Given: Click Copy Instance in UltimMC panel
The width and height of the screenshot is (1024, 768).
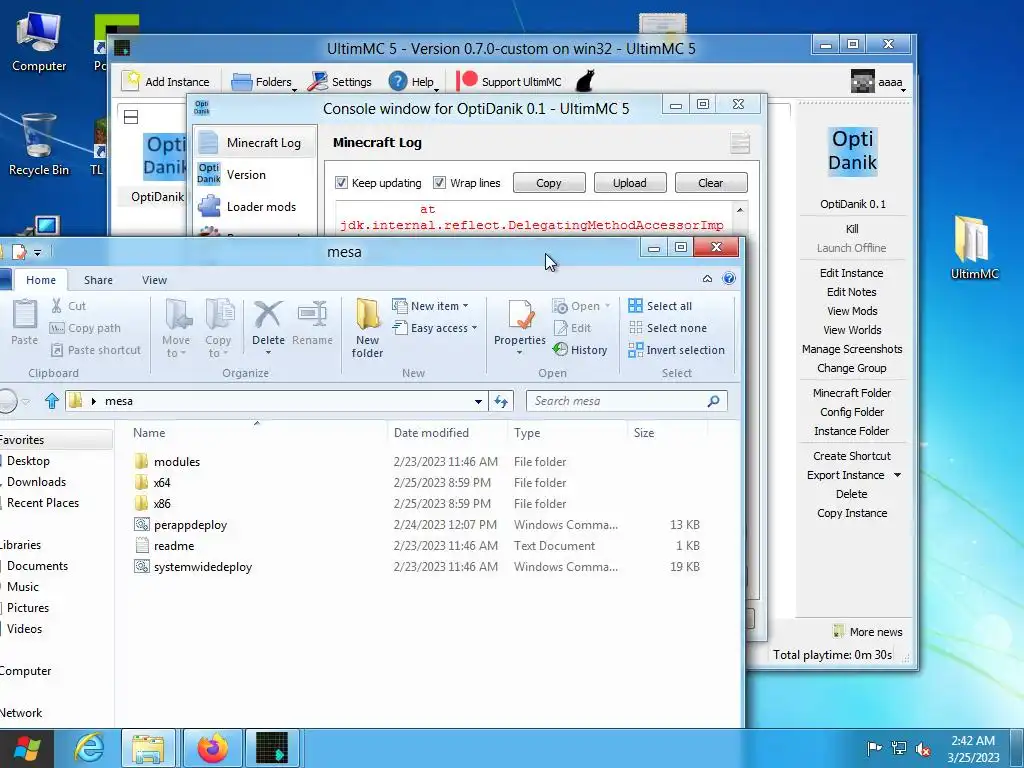Looking at the screenshot, I should [852, 513].
